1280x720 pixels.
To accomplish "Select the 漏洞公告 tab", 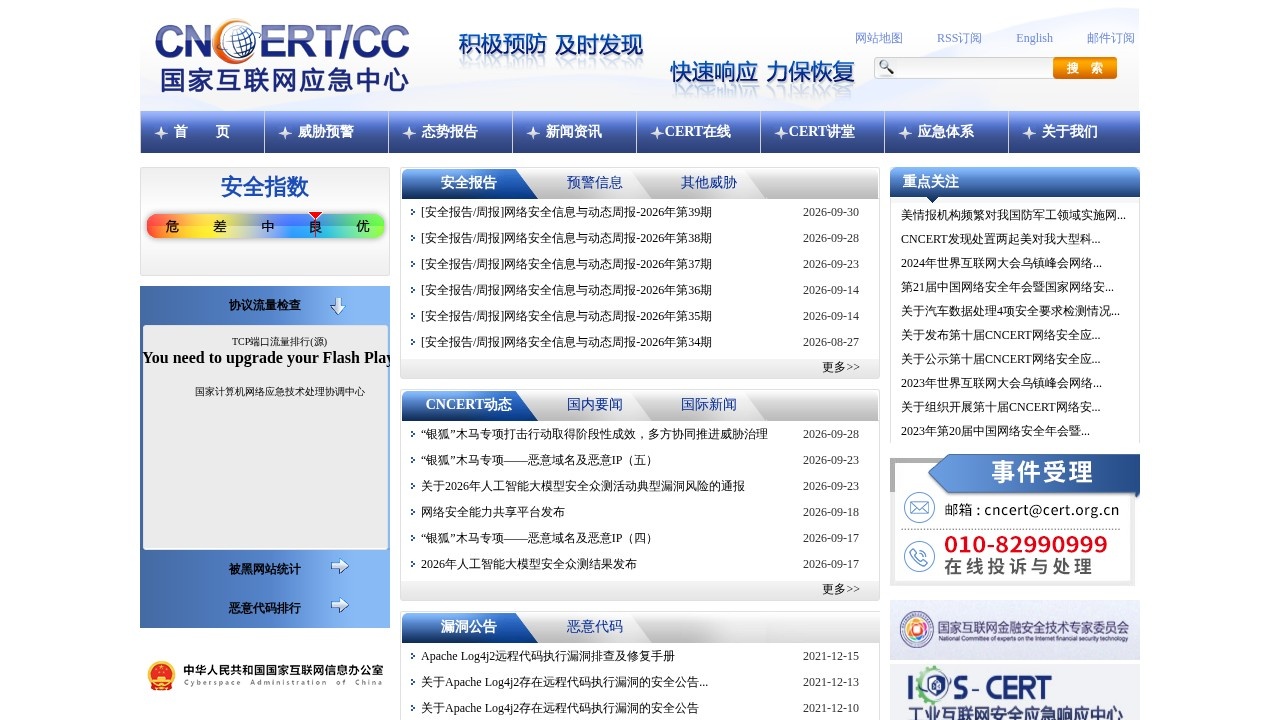I will (469, 627).
